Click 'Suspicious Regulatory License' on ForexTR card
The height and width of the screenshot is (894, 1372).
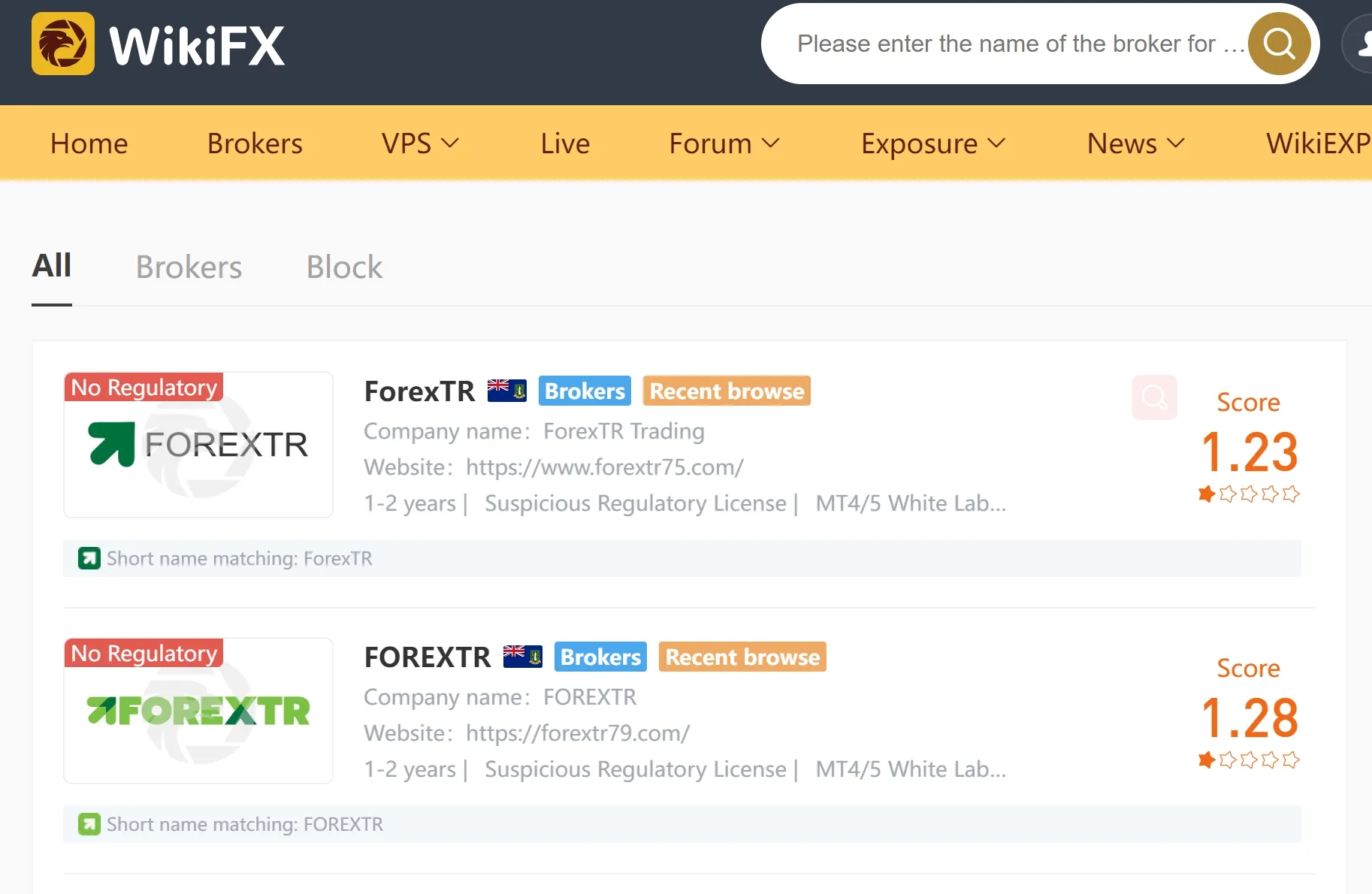coord(636,503)
